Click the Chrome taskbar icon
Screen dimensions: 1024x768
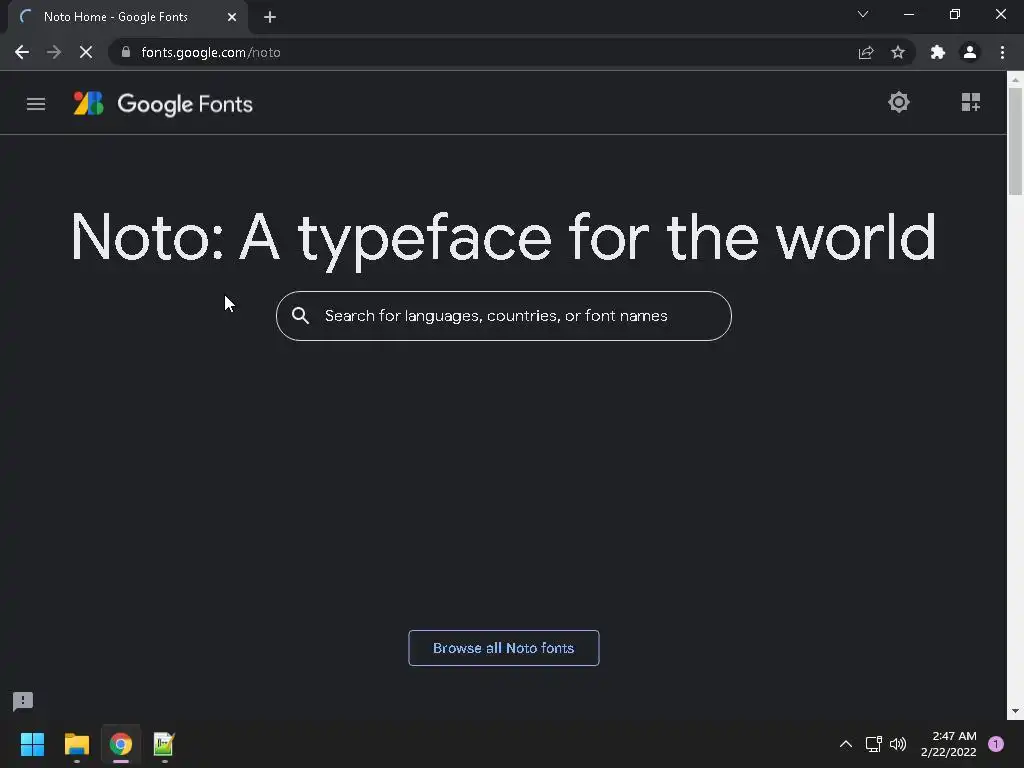point(121,744)
